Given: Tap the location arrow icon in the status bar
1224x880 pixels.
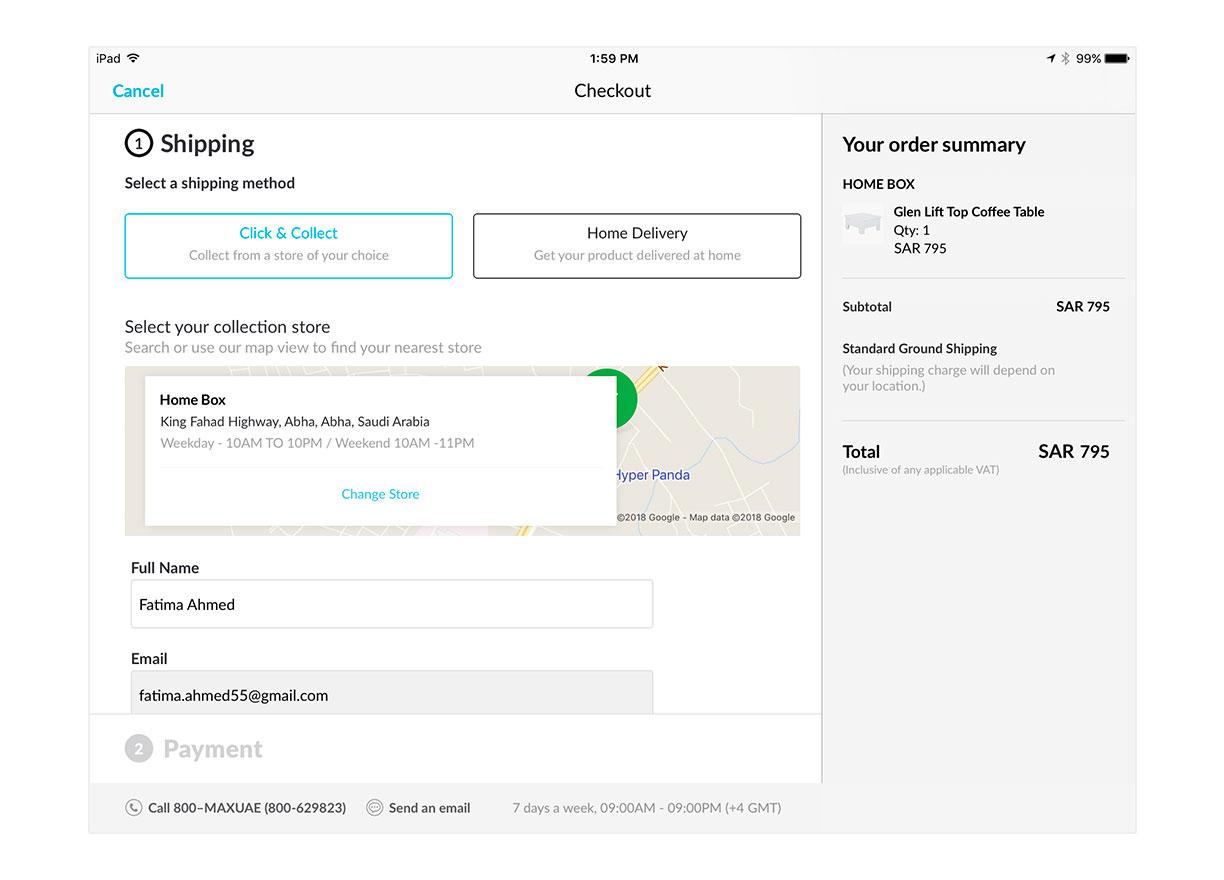Looking at the screenshot, I should (x=1051, y=59).
